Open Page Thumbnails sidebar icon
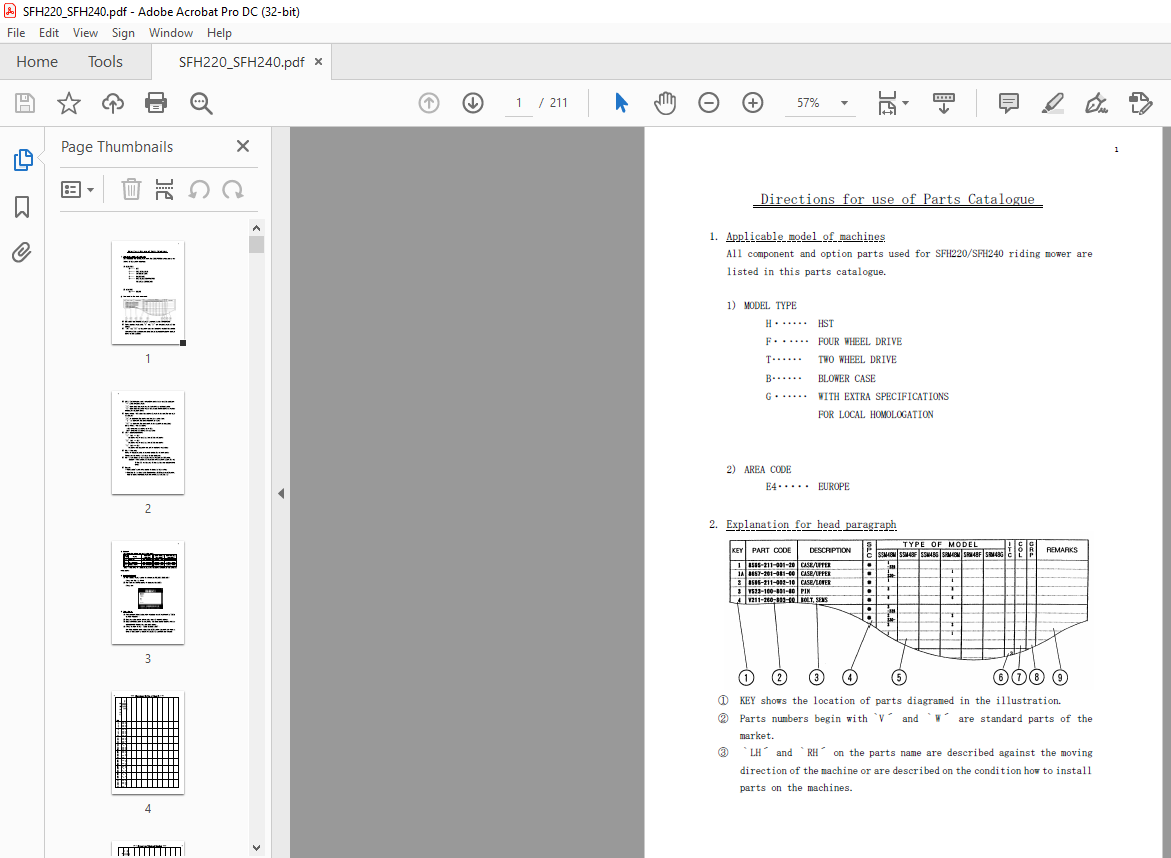 point(23,160)
